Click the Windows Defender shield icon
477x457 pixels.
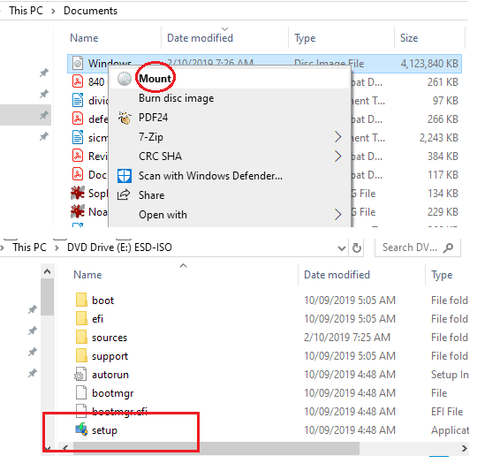coord(124,176)
